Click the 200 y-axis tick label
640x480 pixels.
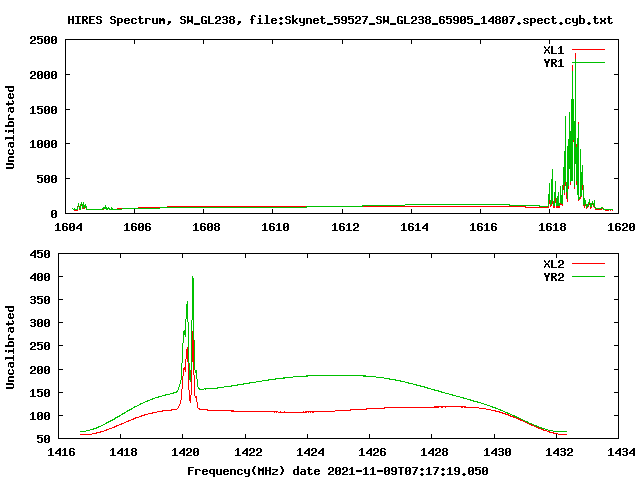pos(40,370)
